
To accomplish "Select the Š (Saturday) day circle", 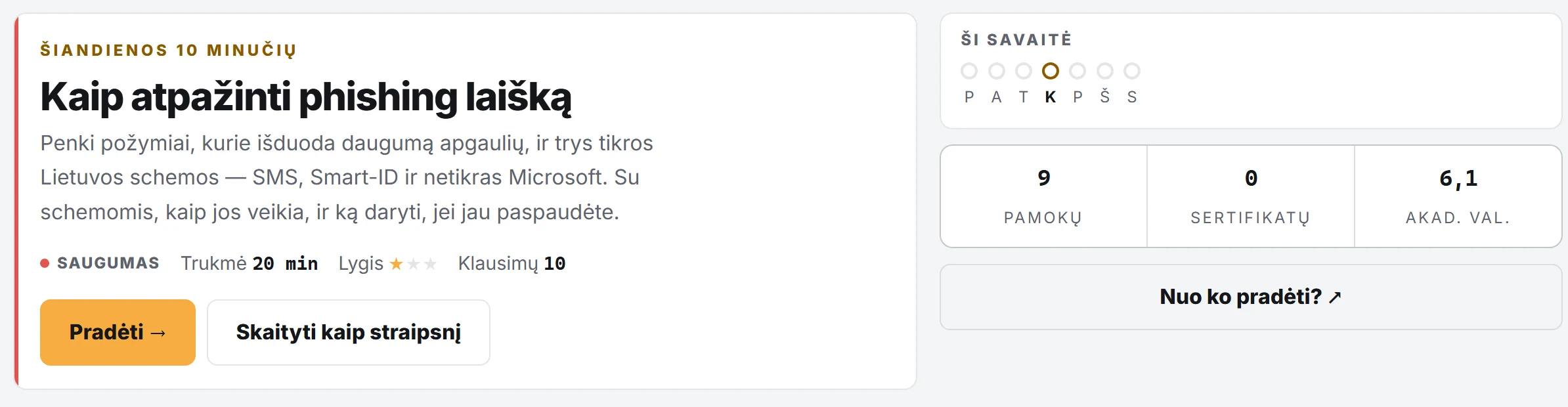I will (x=1105, y=71).
